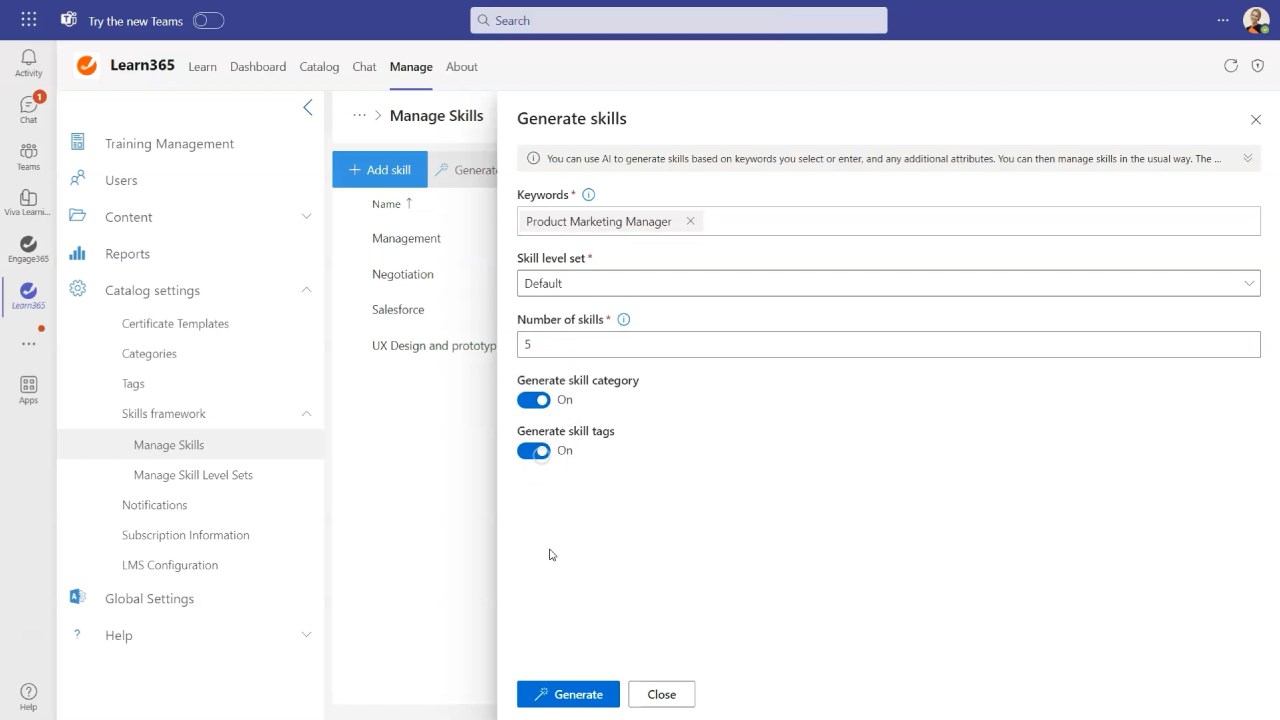Viewport: 1280px width, 720px height.
Task: Click the Reports chart icon
Action: pyautogui.click(x=78, y=253)
